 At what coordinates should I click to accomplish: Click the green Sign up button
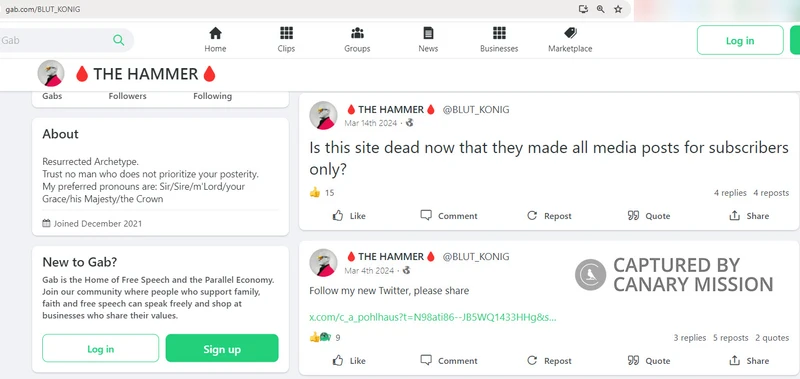(x=222, y=348)
